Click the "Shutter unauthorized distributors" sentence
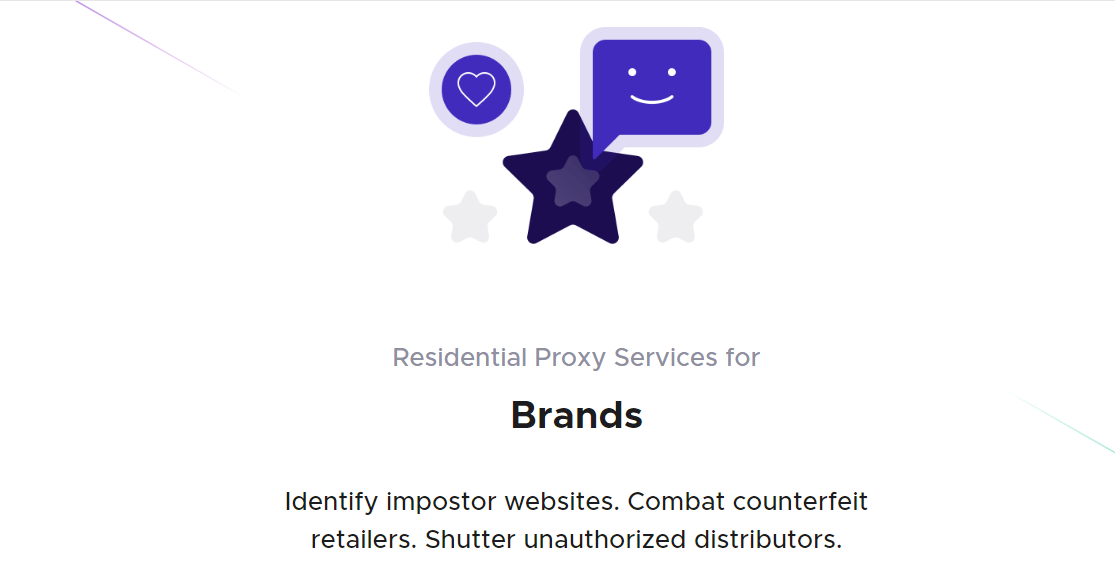Screen dimensions: 1115x570 (x=633, y=540)
